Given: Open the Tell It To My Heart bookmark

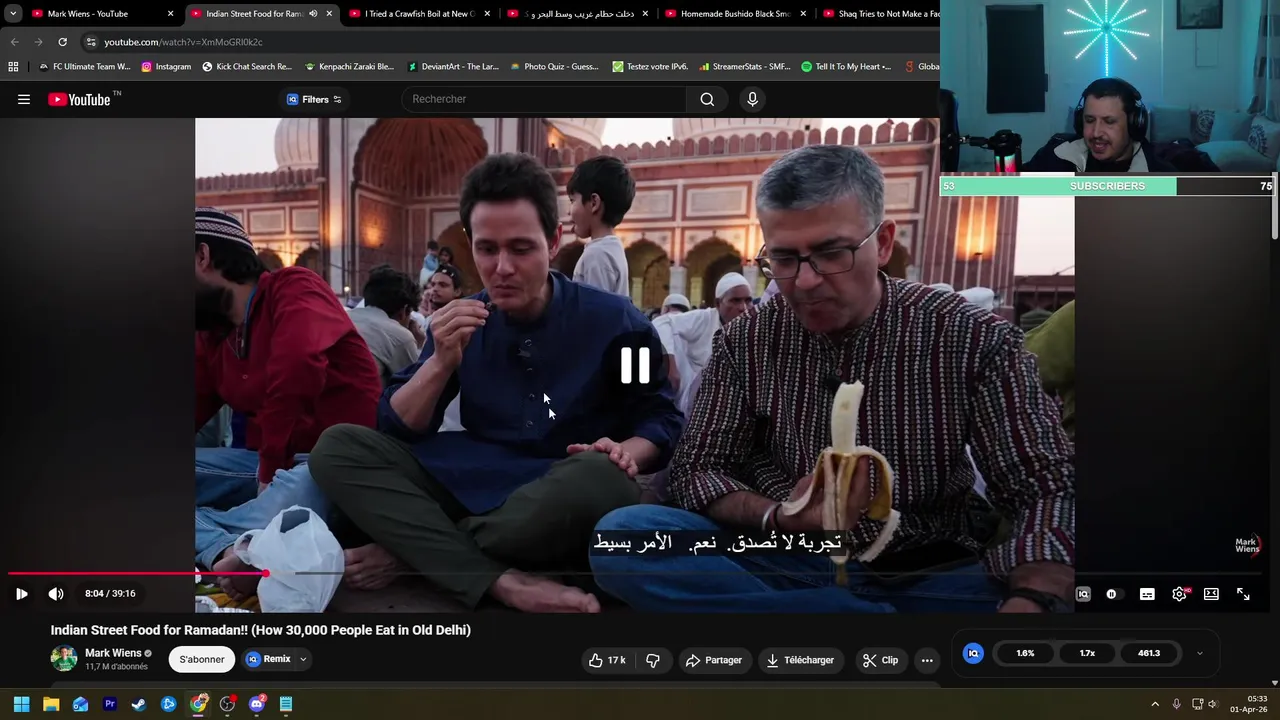Looking at the screenshot, I should 846,67.
